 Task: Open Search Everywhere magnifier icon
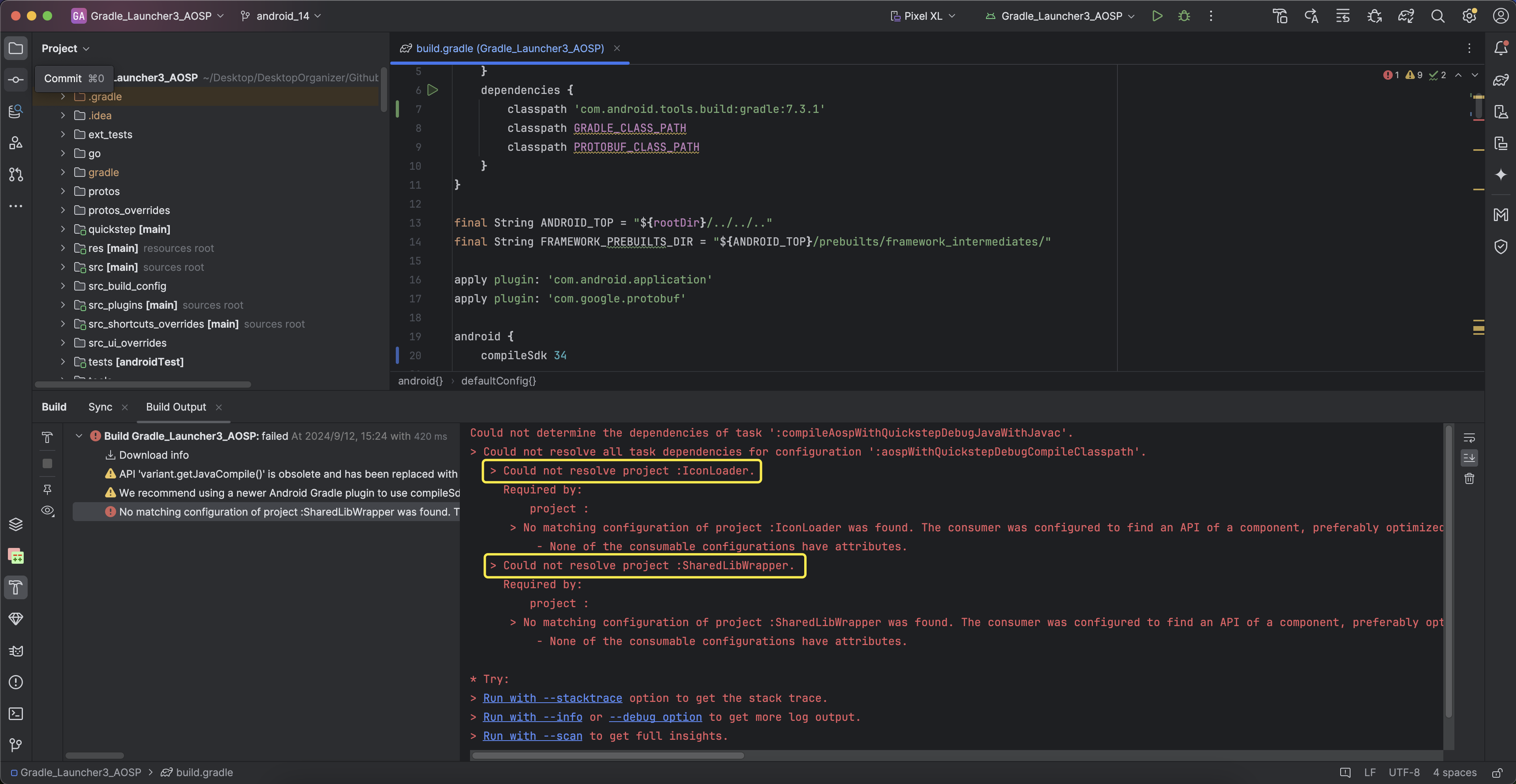pyautogui.click(x=1438, y=16)
